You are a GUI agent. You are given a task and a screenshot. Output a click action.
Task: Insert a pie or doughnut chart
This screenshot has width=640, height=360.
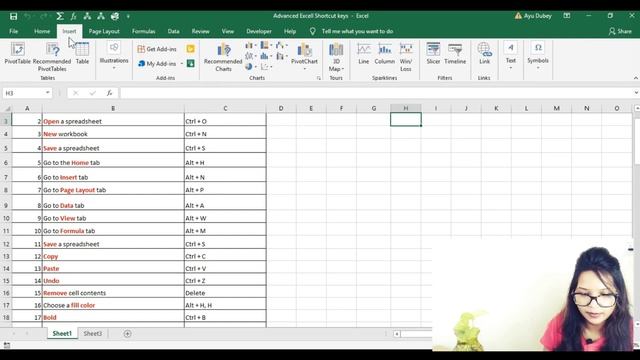251,67
